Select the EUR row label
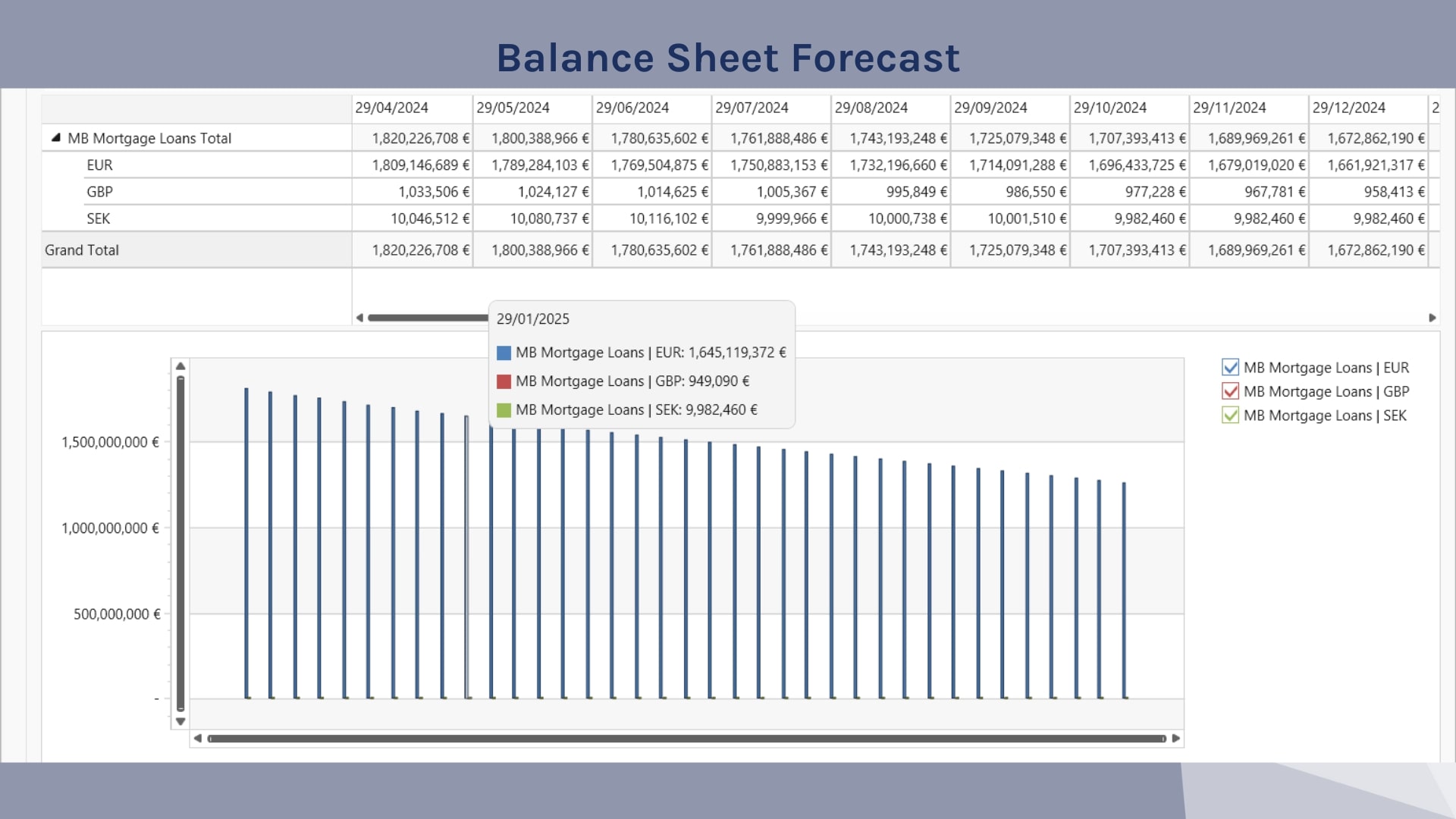This screenshot has width=1456, height=819. pos(99,165)
